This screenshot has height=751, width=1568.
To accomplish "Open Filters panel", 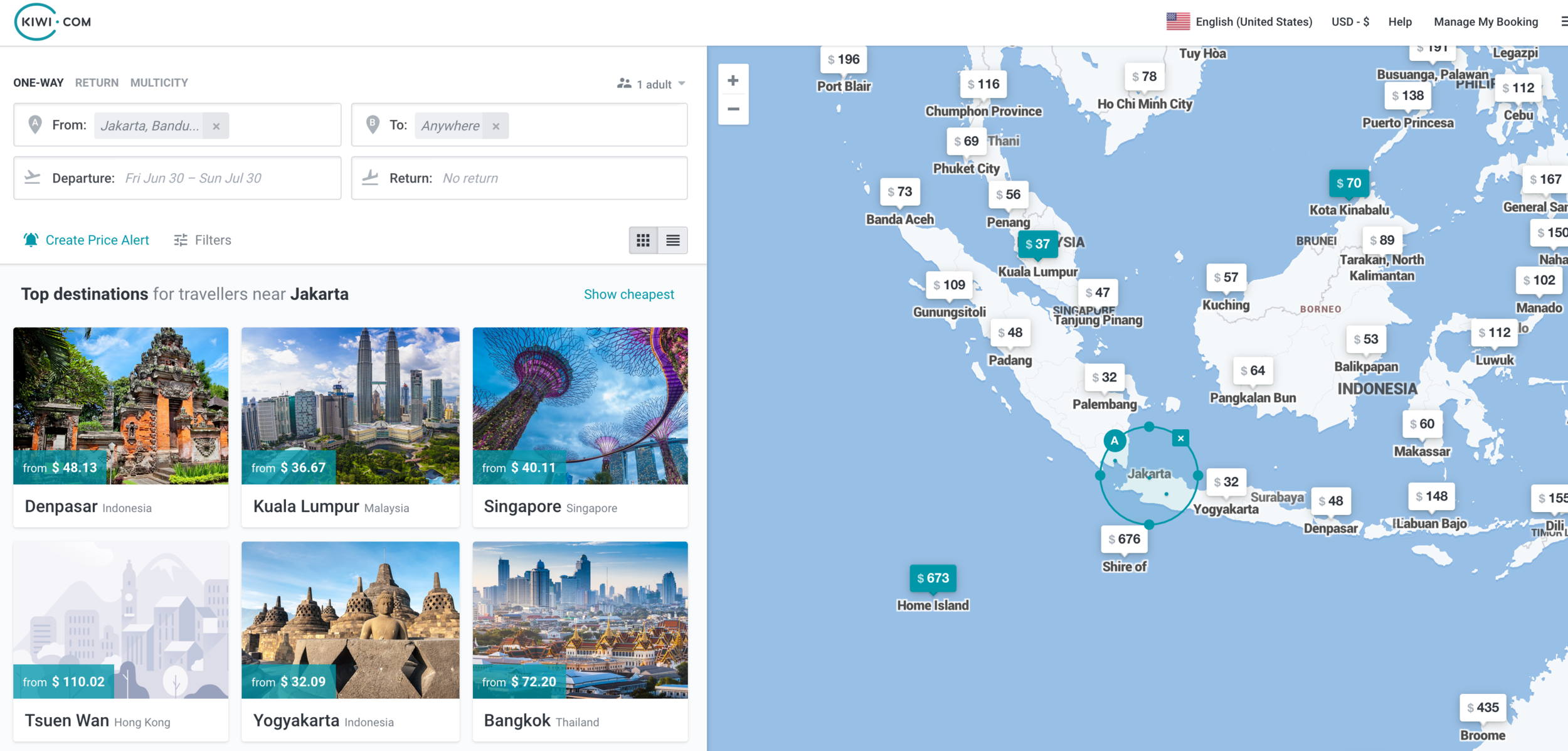I will click(x=203, y=240).
